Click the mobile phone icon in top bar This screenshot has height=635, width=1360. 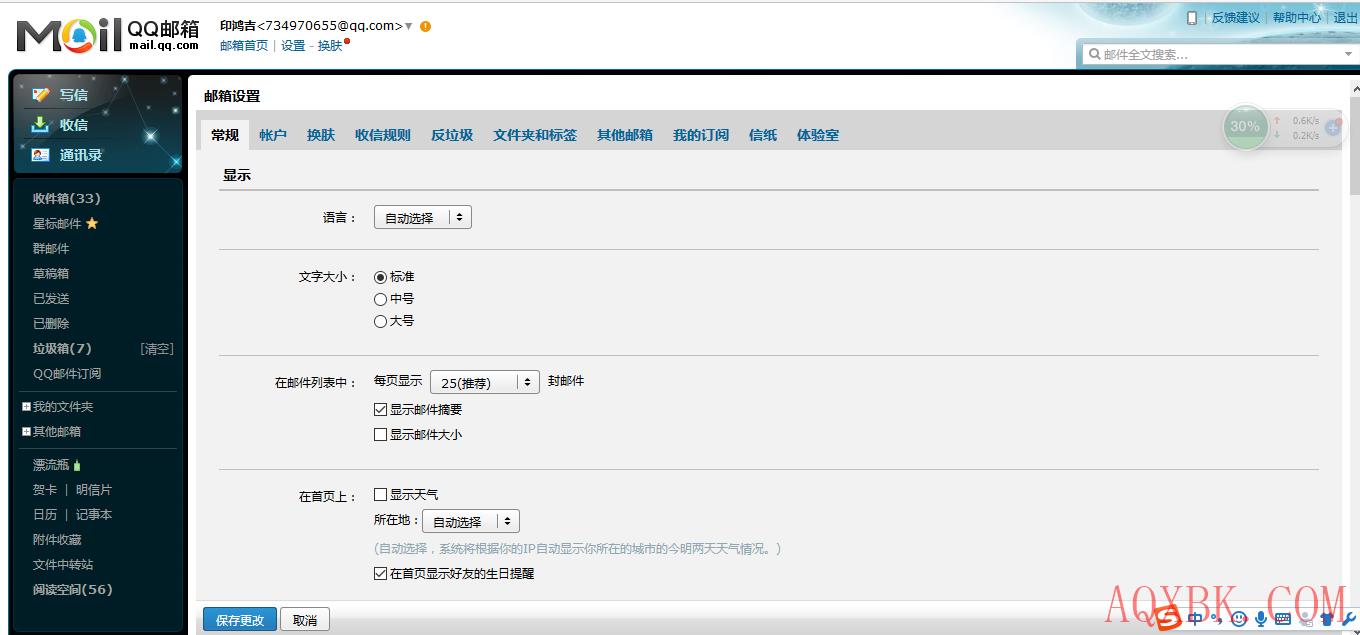click(x=1192, y=17)
